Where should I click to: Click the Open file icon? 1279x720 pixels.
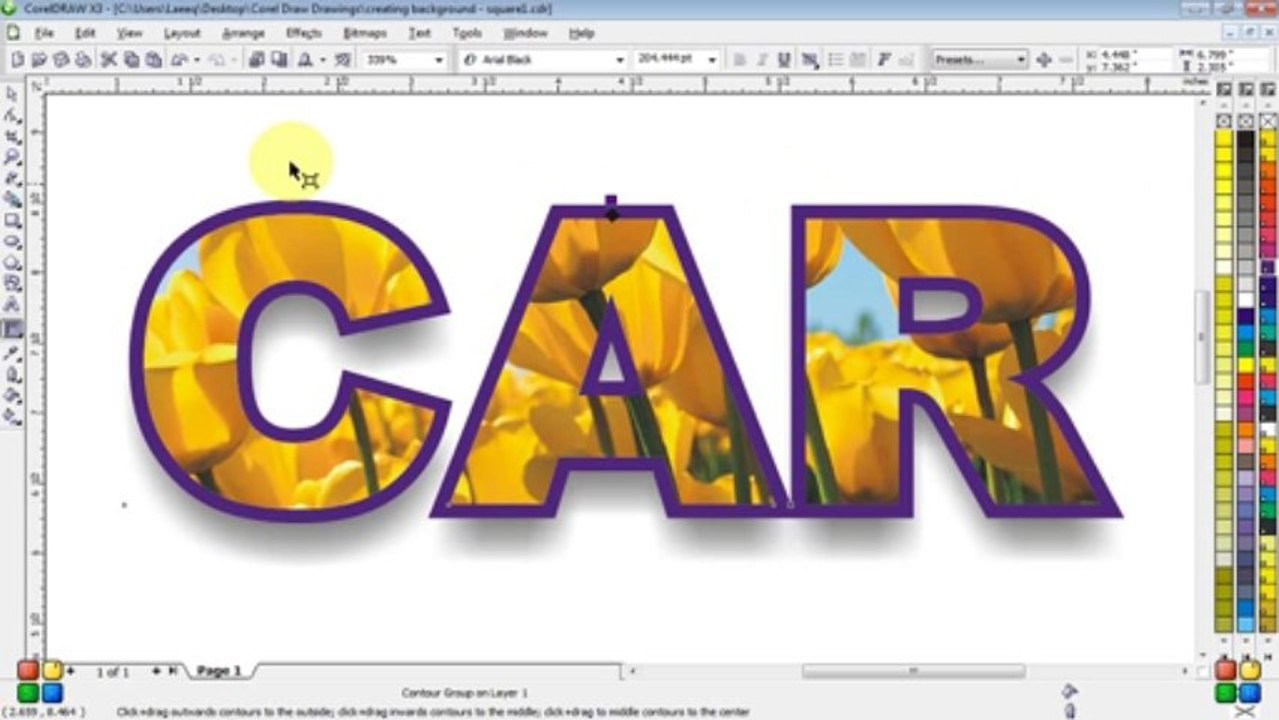coord(38,60)
